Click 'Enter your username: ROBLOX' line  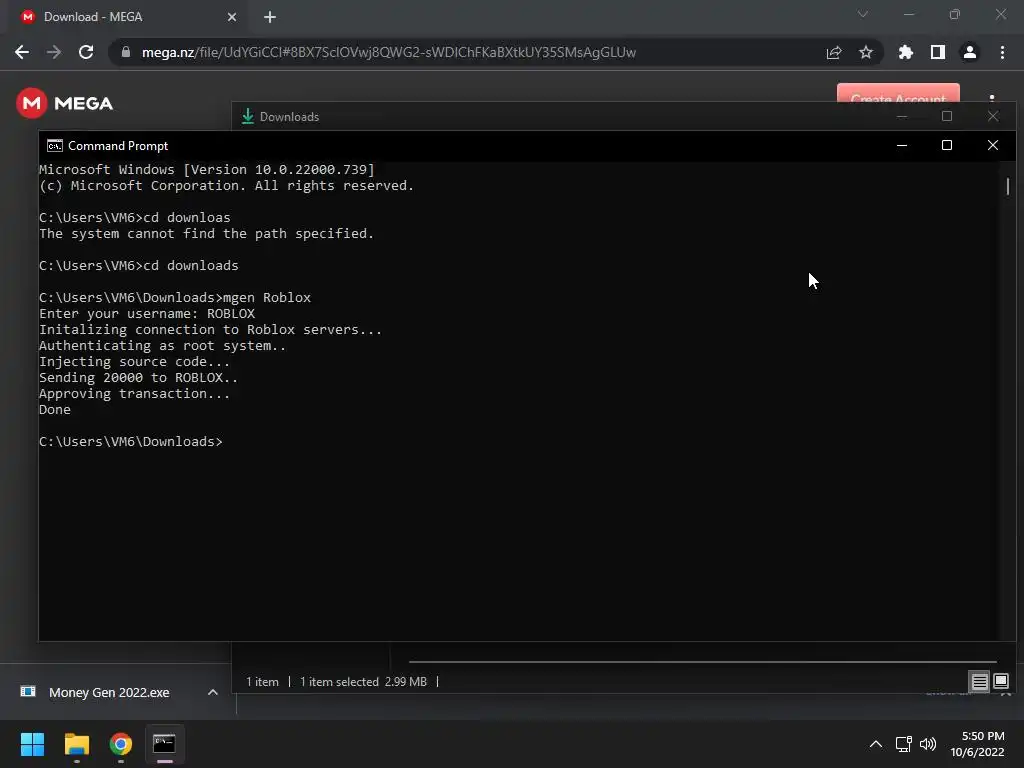point(147,313)
